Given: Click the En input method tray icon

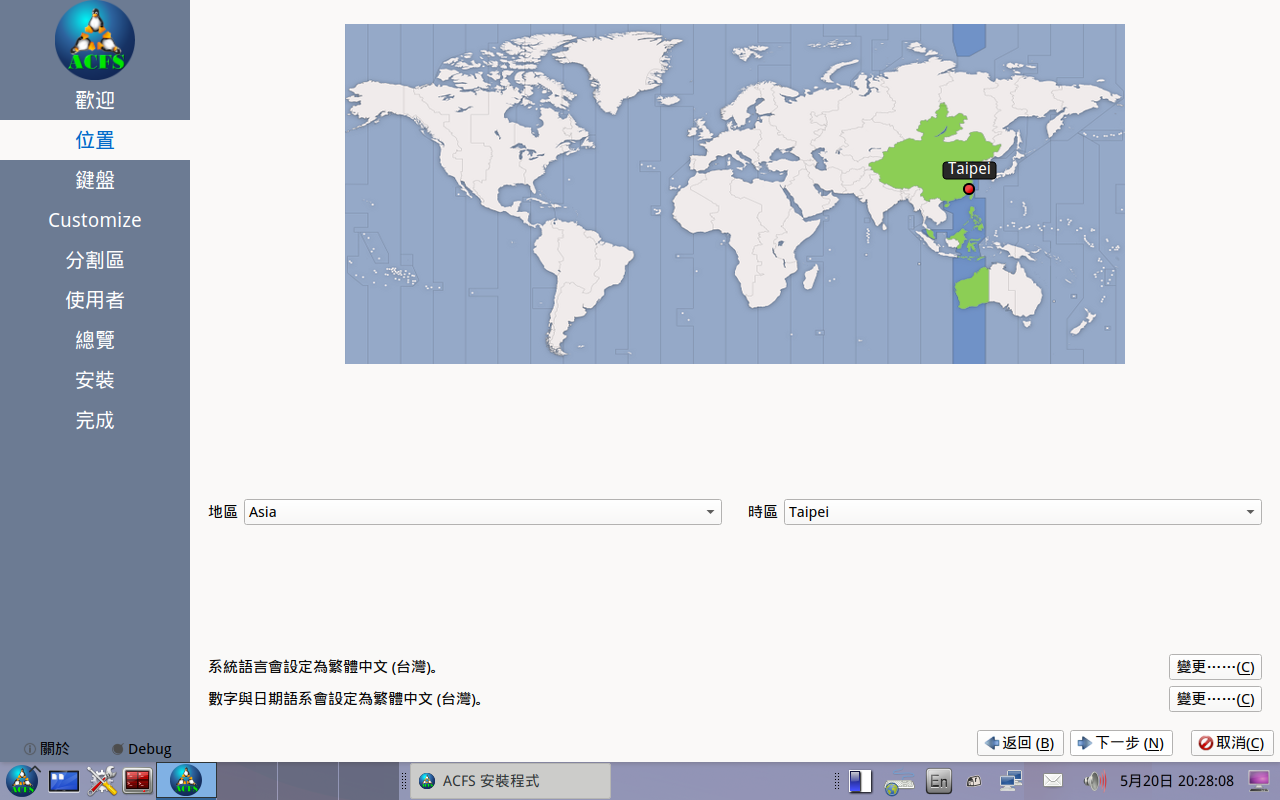Looking at the screenshot, I should (938, 781).
